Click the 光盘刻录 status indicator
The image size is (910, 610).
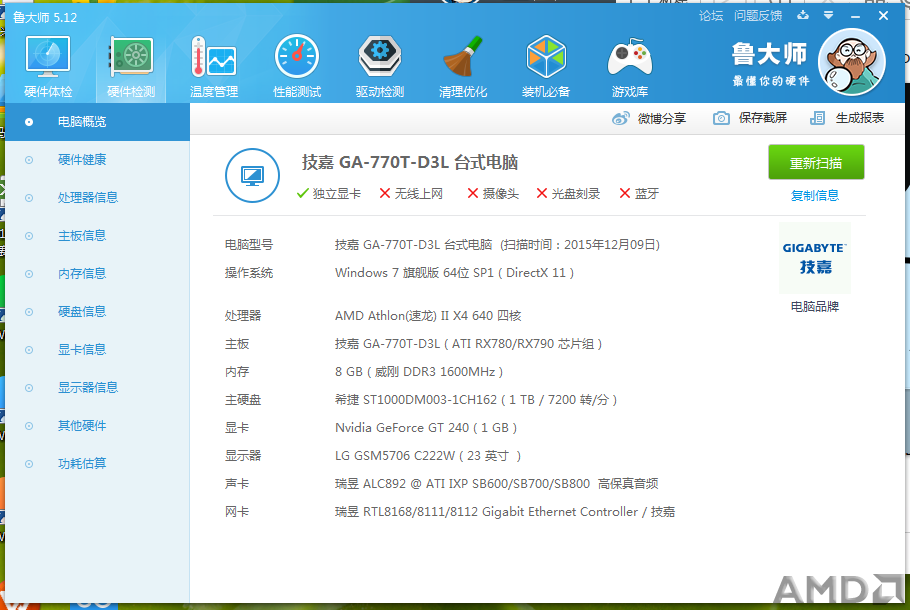point(568,194)
